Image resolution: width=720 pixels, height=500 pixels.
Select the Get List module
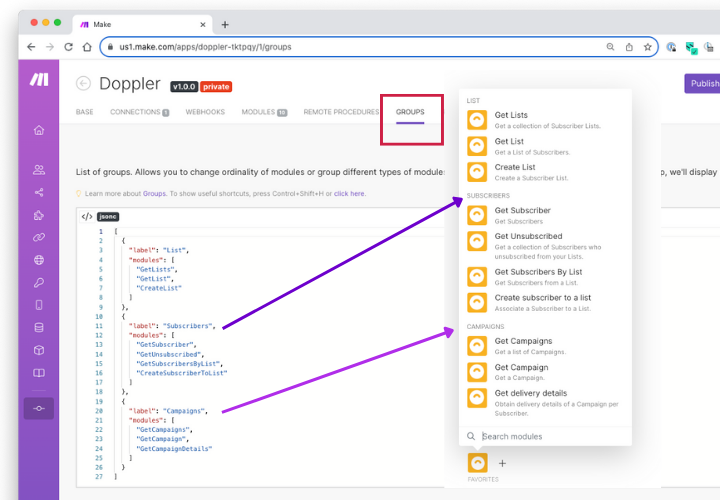point(546,146)
